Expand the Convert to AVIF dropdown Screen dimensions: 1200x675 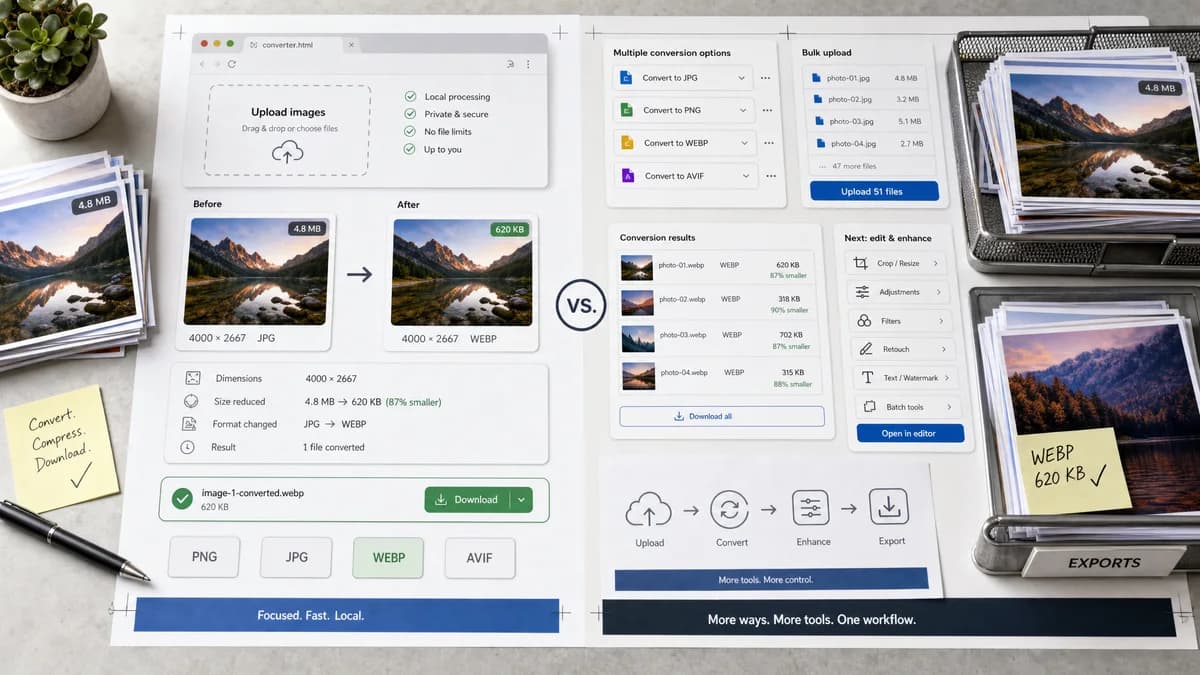[745, 176]
